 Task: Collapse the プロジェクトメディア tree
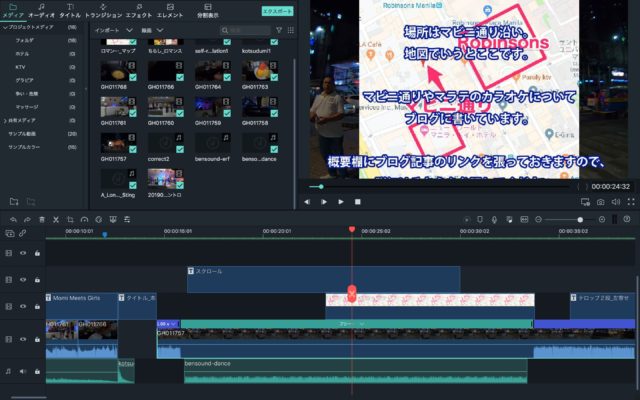pos(4,26)
